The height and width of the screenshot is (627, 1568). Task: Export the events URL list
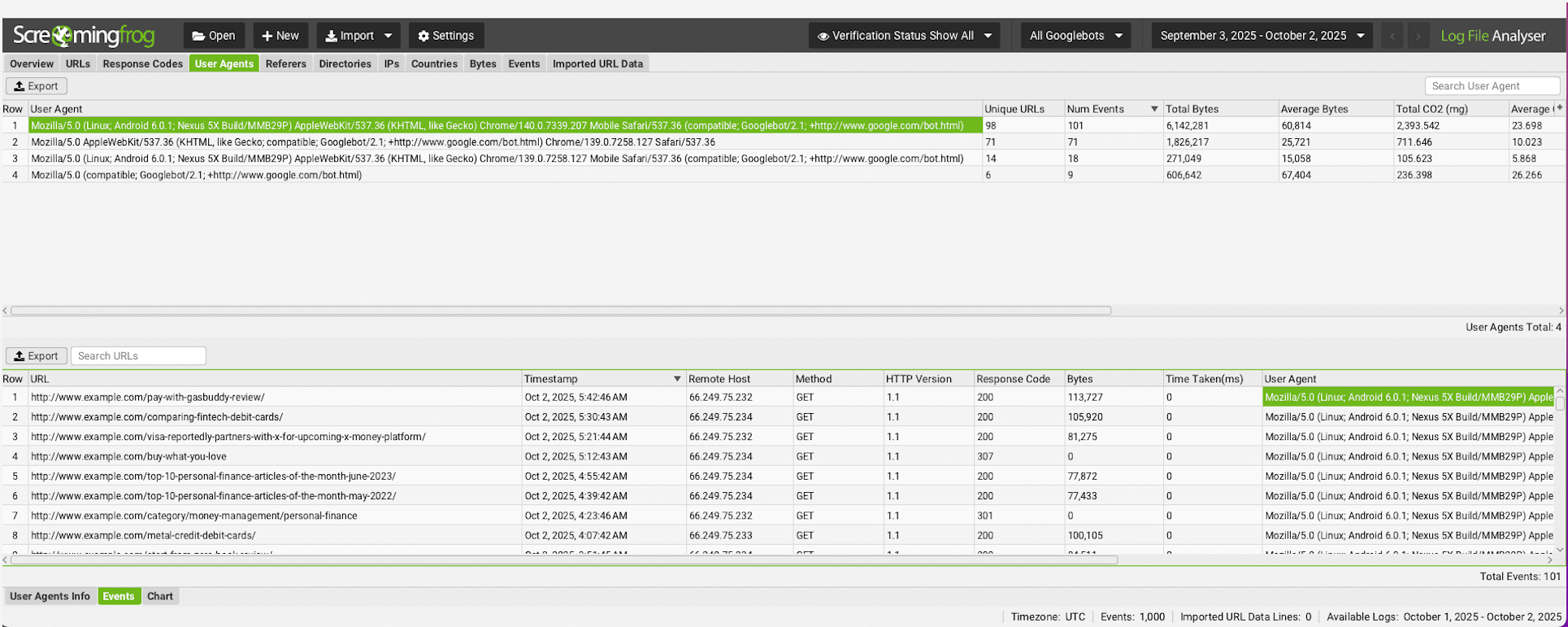click(x=36, y=356)
